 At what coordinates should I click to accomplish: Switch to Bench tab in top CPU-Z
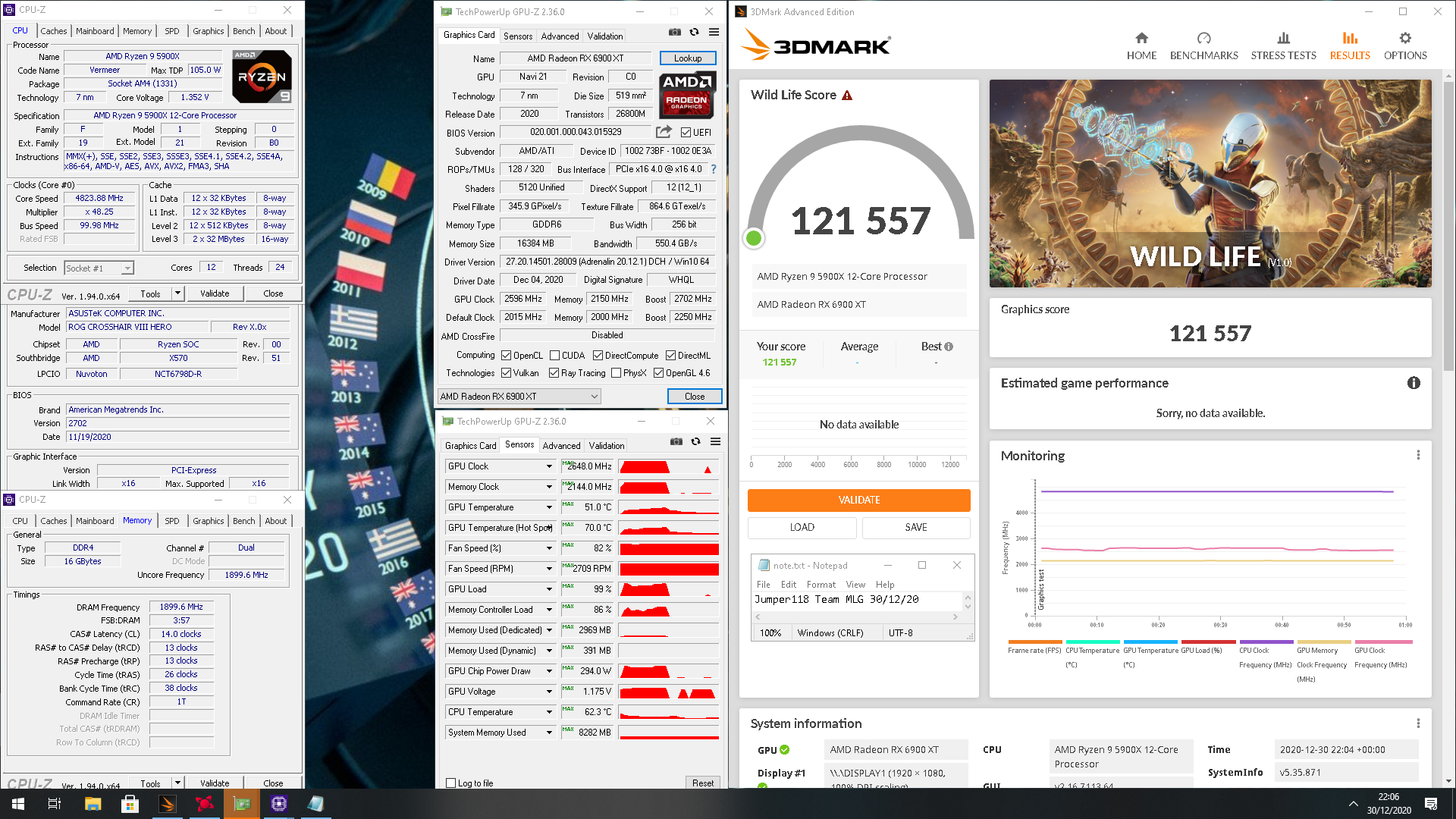click(x=244, y=31)
